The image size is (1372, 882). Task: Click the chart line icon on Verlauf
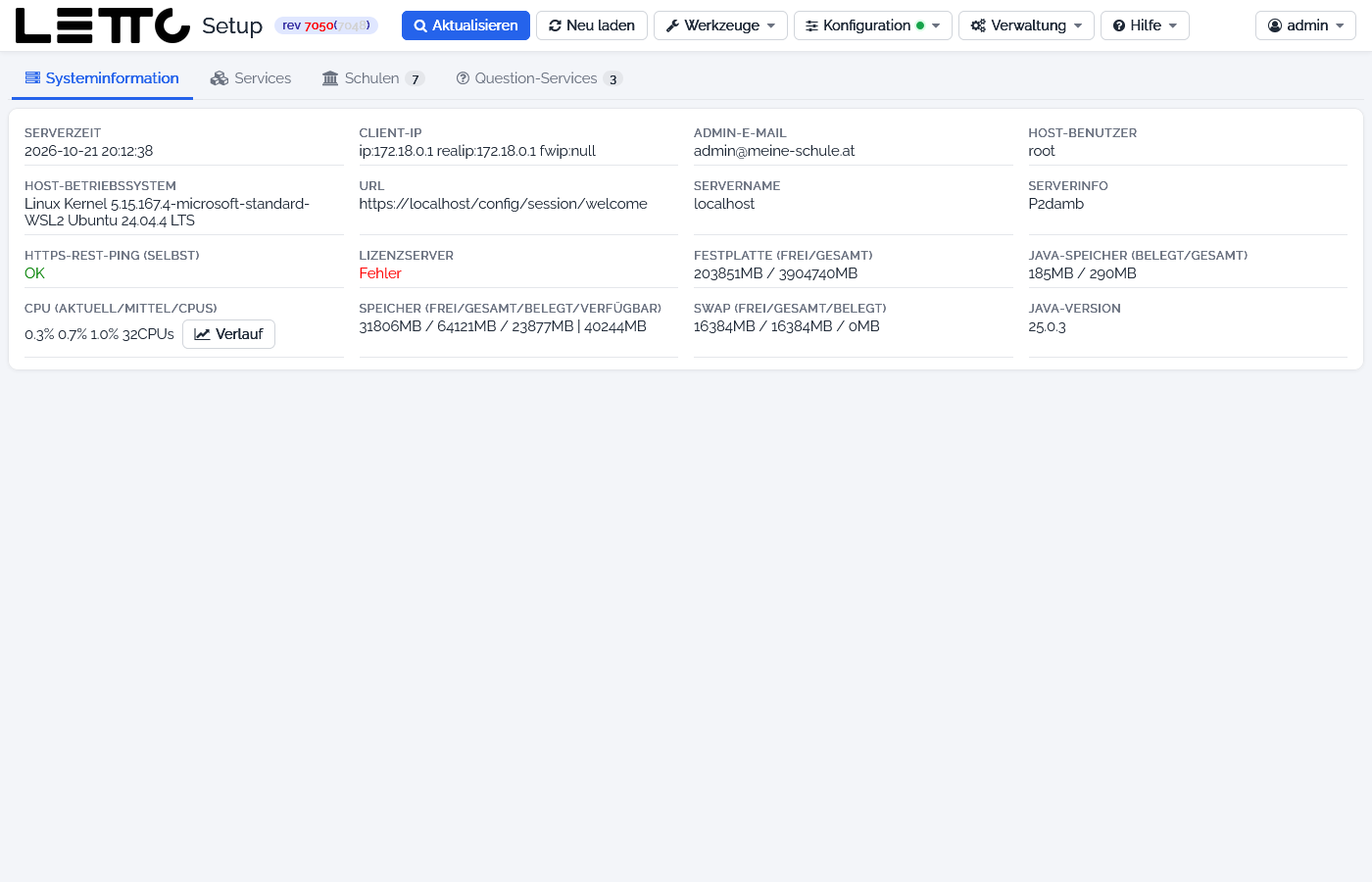pos(203,334)
